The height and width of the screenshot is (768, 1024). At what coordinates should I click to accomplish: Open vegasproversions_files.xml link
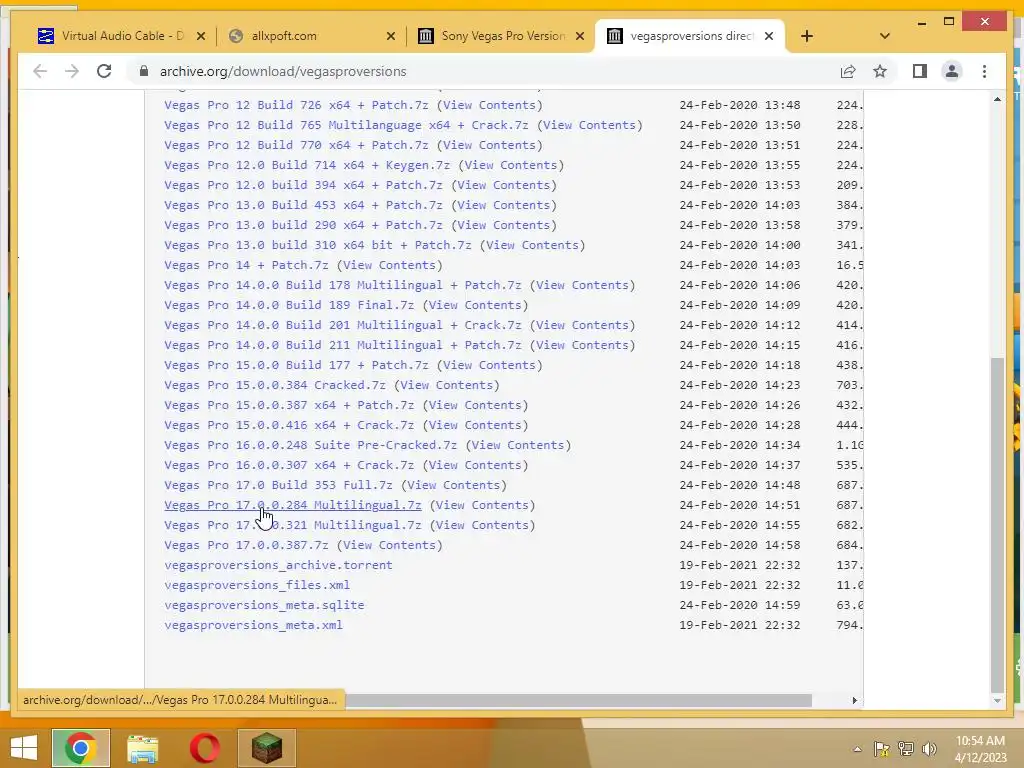[x=257, y=585]
